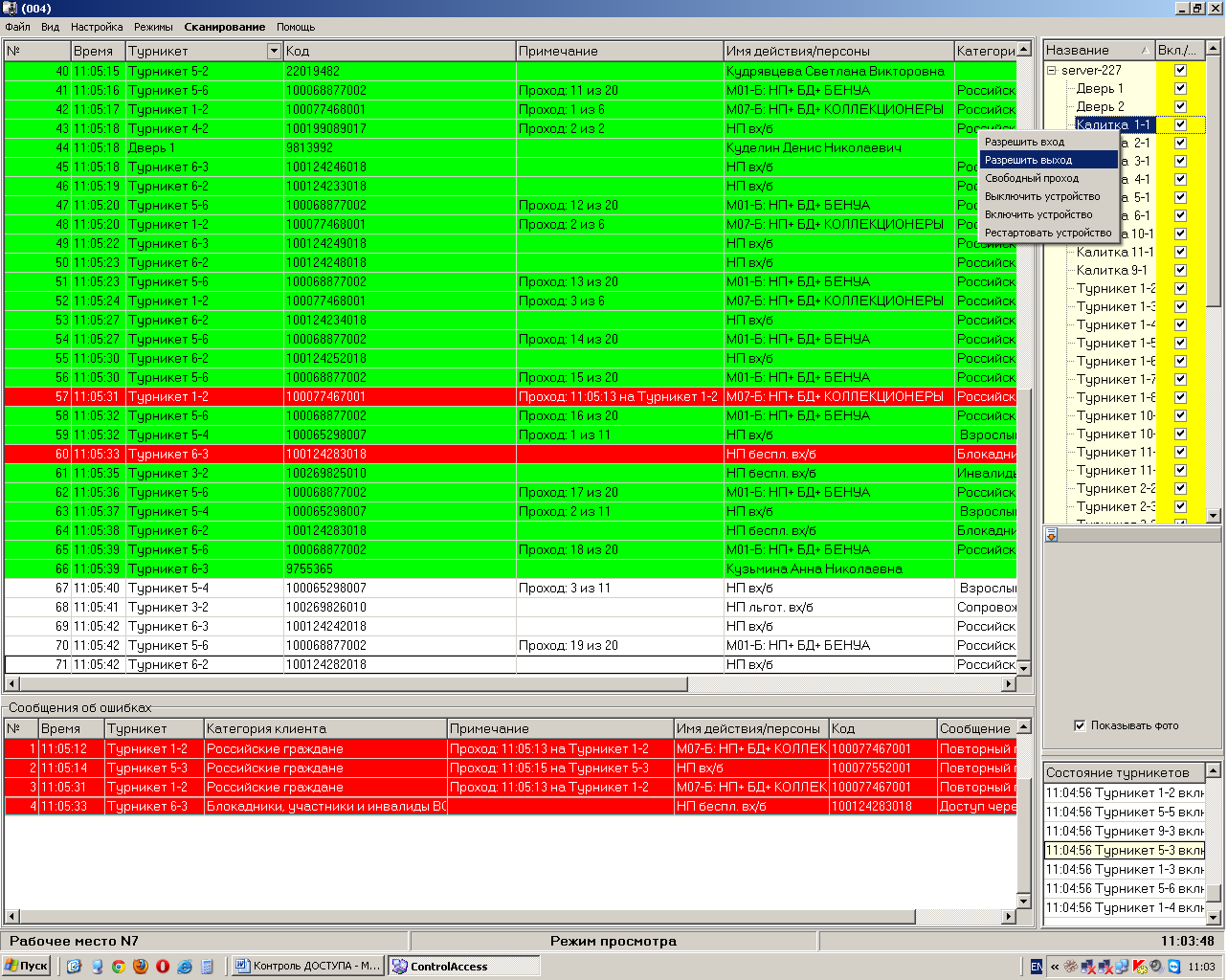The width and height of the screenshot is (1227, 980).
Task: Click speaker volume tray icon
Action: (x=1157, y=967)
